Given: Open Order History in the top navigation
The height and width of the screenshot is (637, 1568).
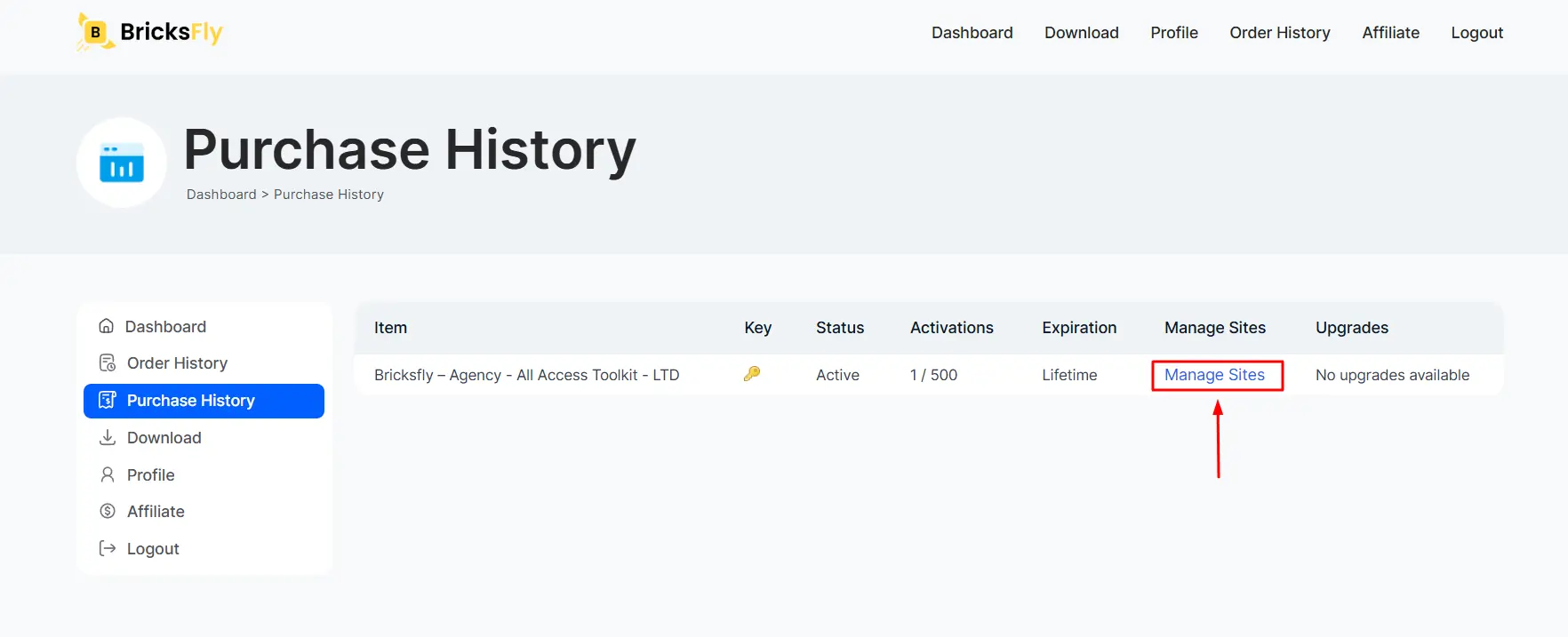Looking at the screenshot, I should coord(1280,33).
